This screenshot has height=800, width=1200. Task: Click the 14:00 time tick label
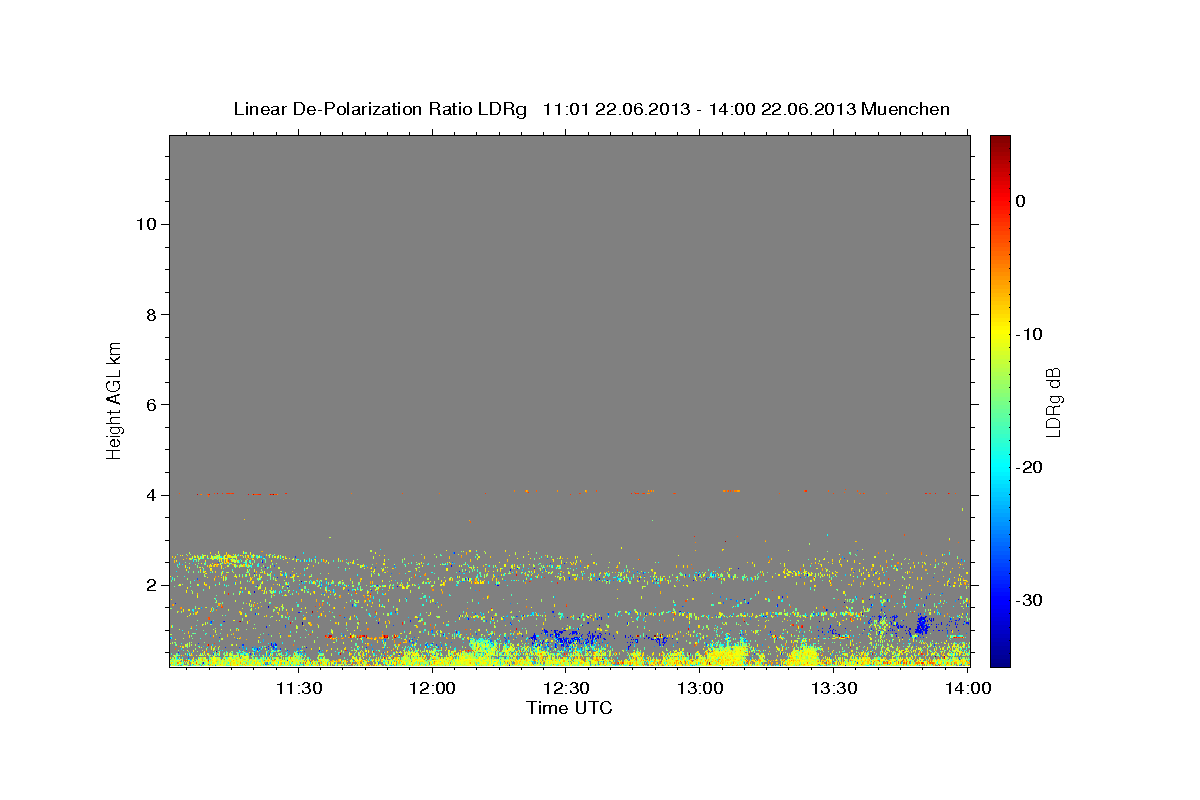968,688
